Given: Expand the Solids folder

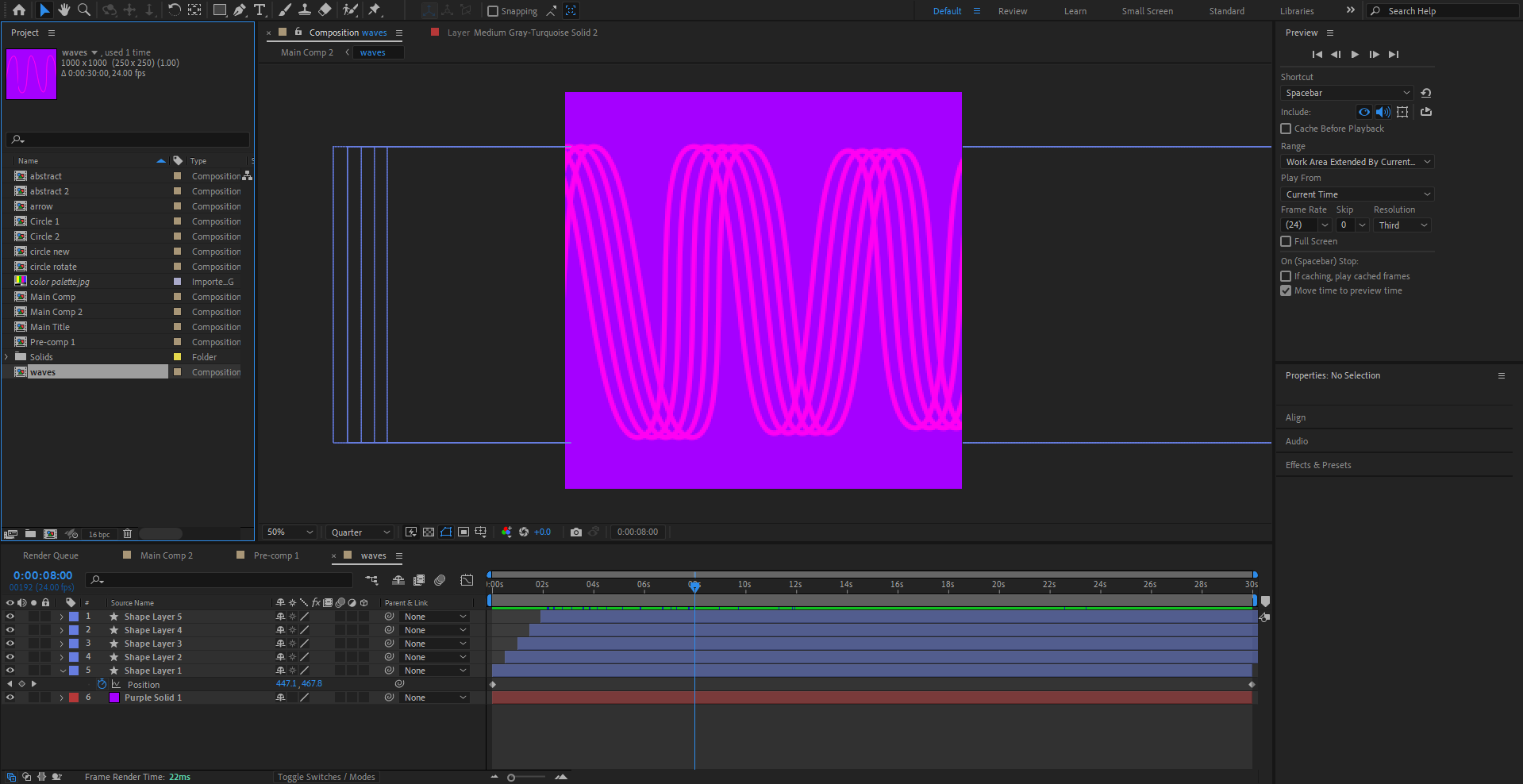Looking at the screenshot, I should pos(7,357).
